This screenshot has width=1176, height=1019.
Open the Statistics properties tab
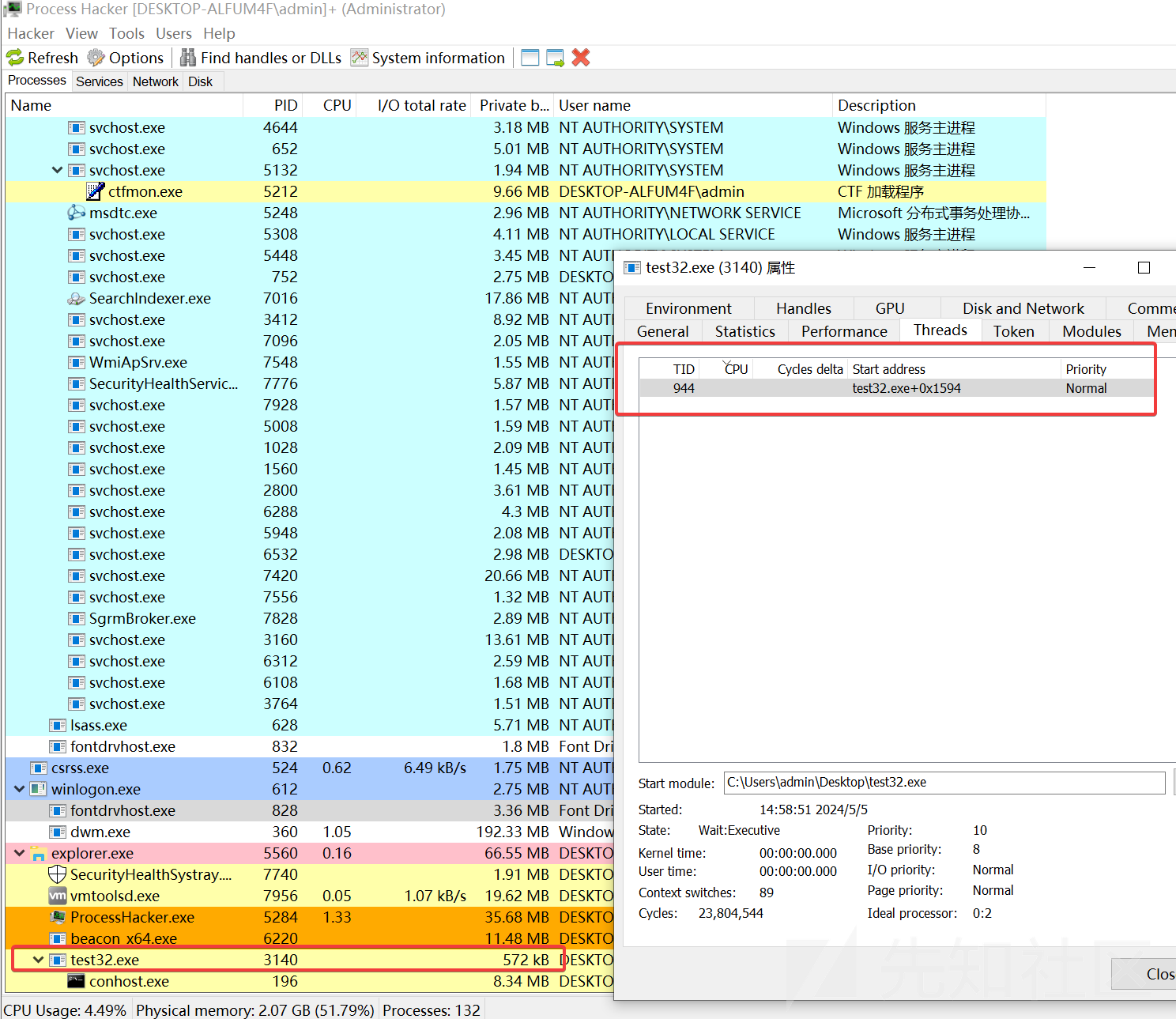745,331
